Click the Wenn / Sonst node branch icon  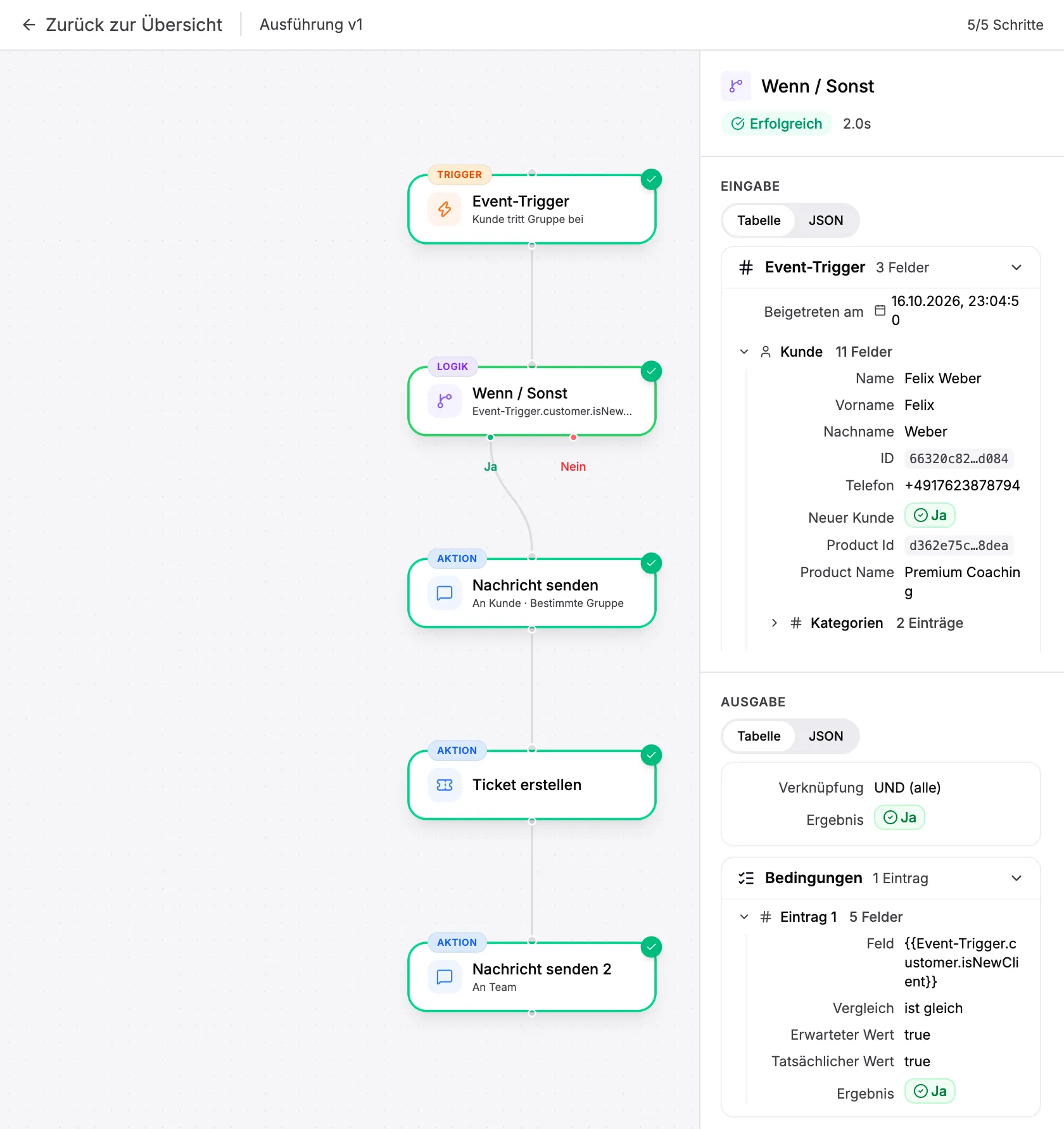pyautogui.click(x=445, y=401)
